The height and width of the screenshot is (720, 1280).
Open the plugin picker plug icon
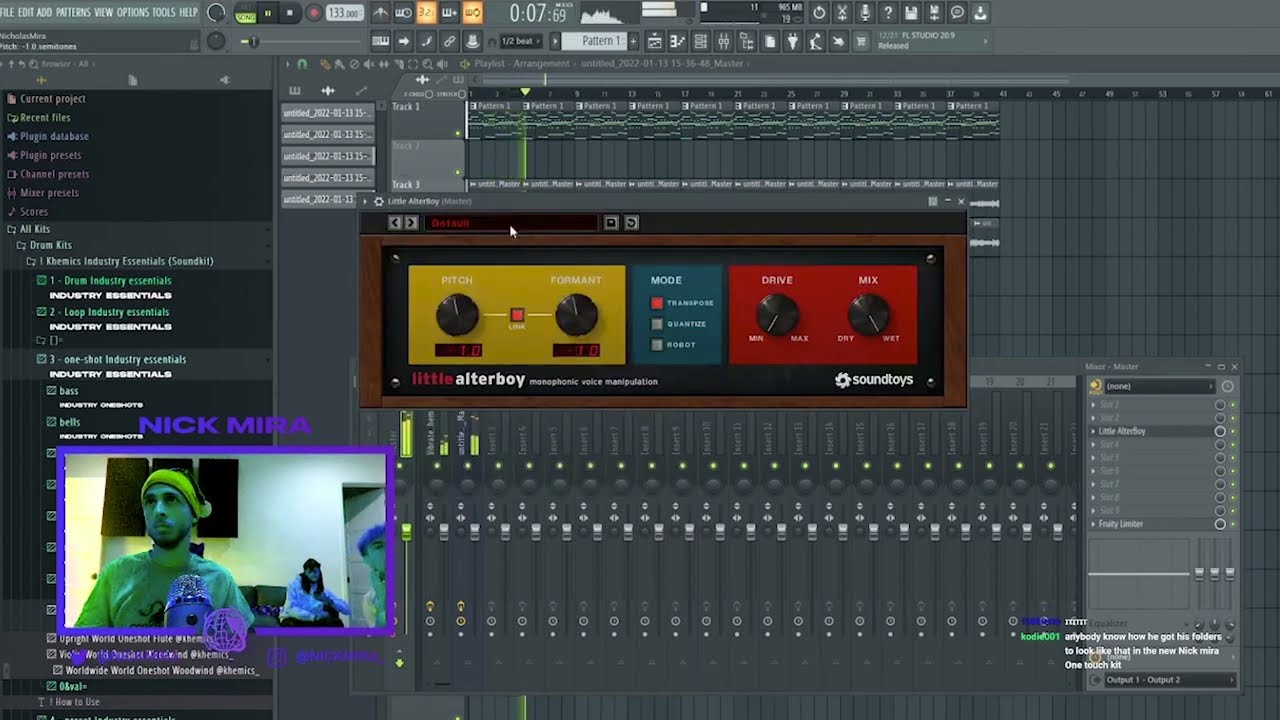792,41
